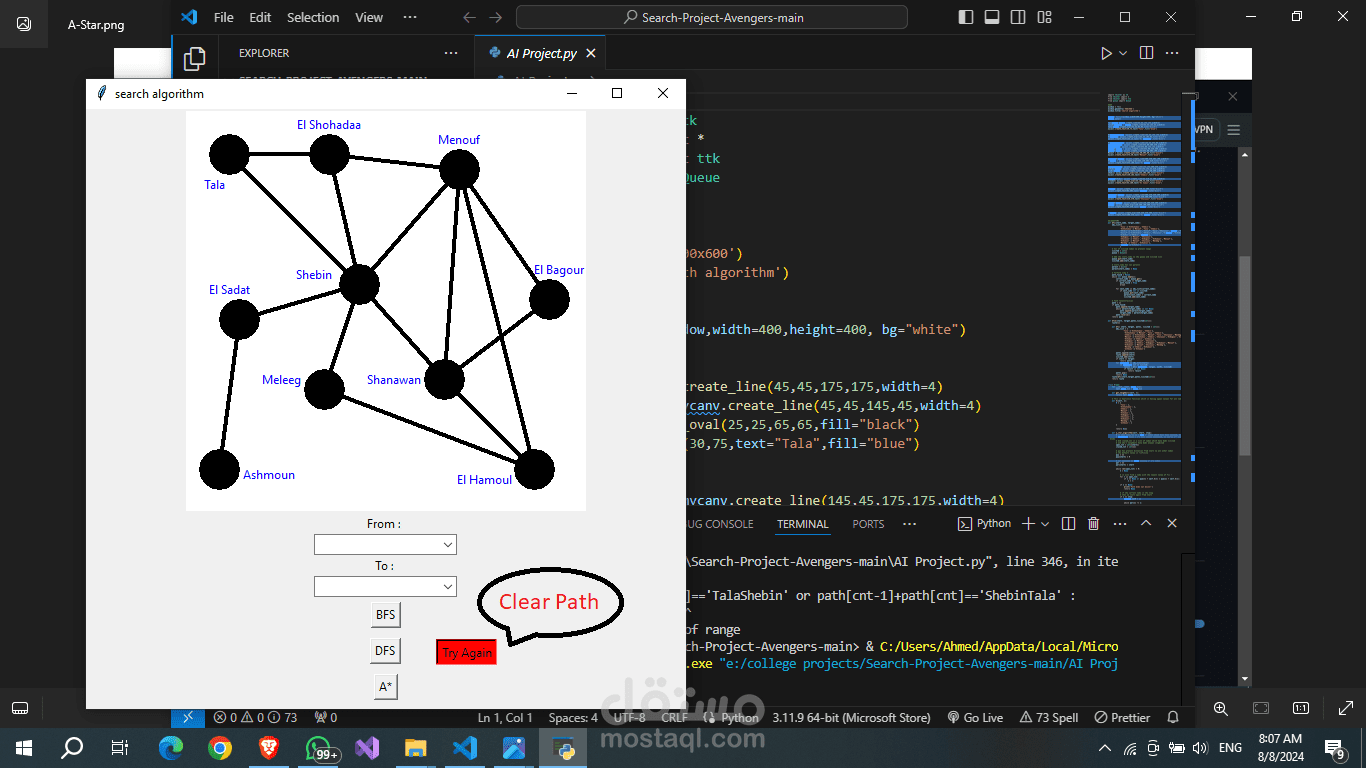This screenshot has width=1366, height=768.
Task: Change file encoding UTF-8
Action: click(x=629, y=717)
